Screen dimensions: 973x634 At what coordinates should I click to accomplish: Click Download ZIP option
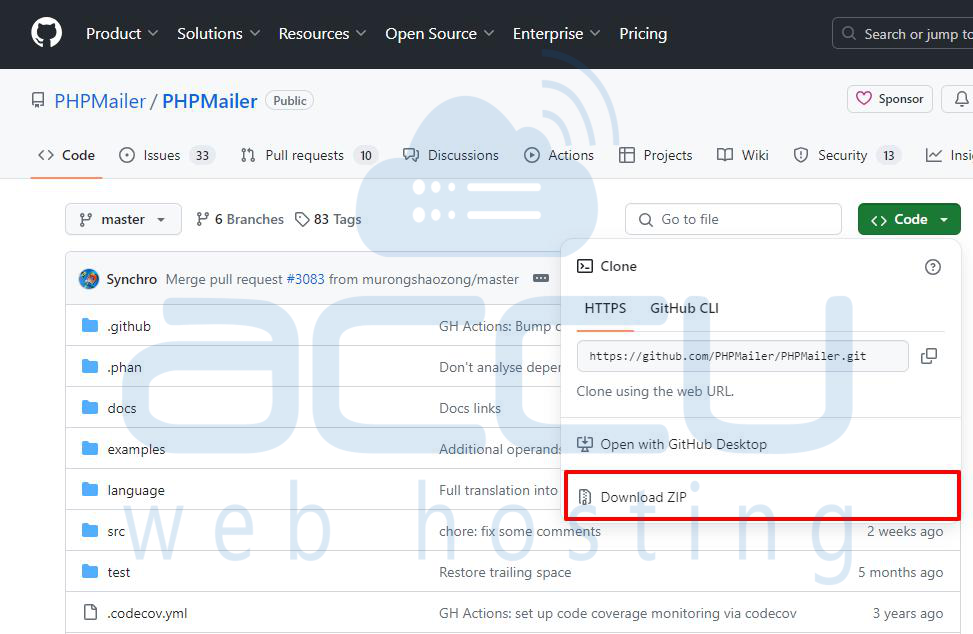pyautogui.click(x=762, y=497)
